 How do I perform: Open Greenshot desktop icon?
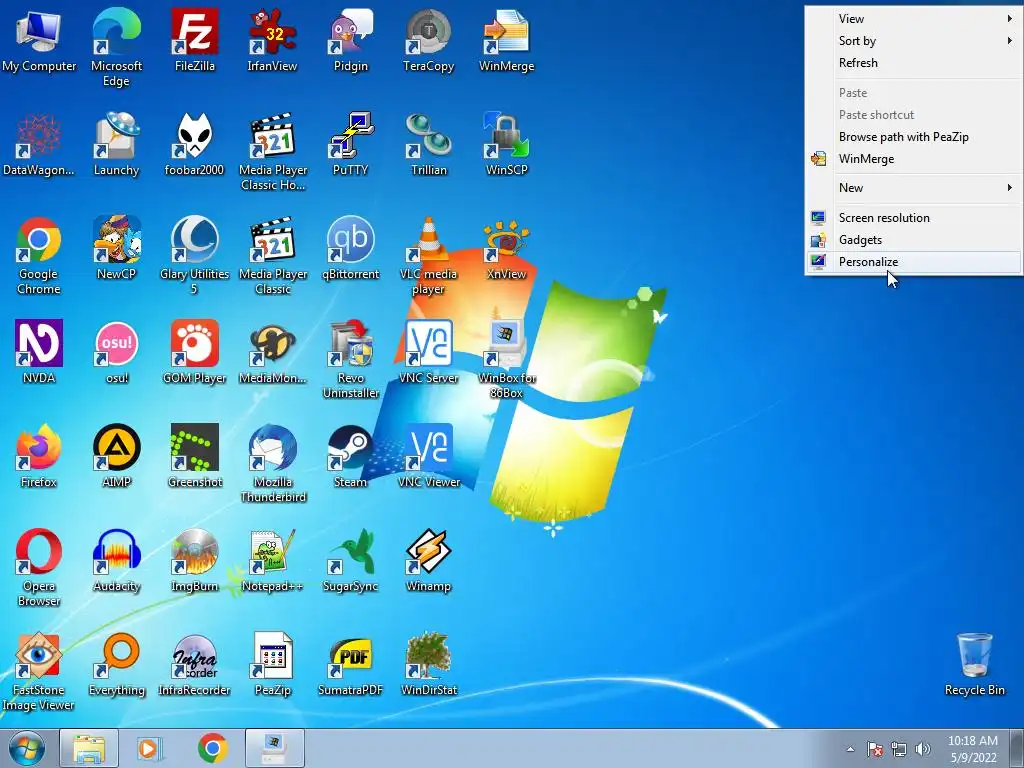(195, 456)
